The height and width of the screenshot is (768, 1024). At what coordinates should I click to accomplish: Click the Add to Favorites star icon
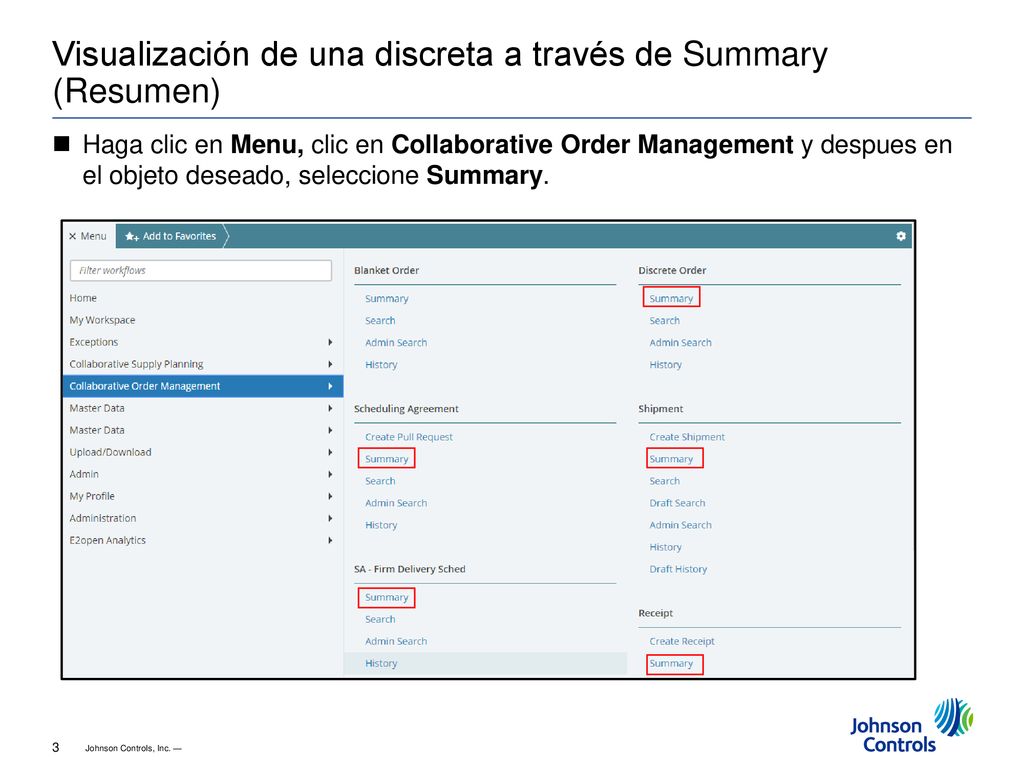[132, 236]
